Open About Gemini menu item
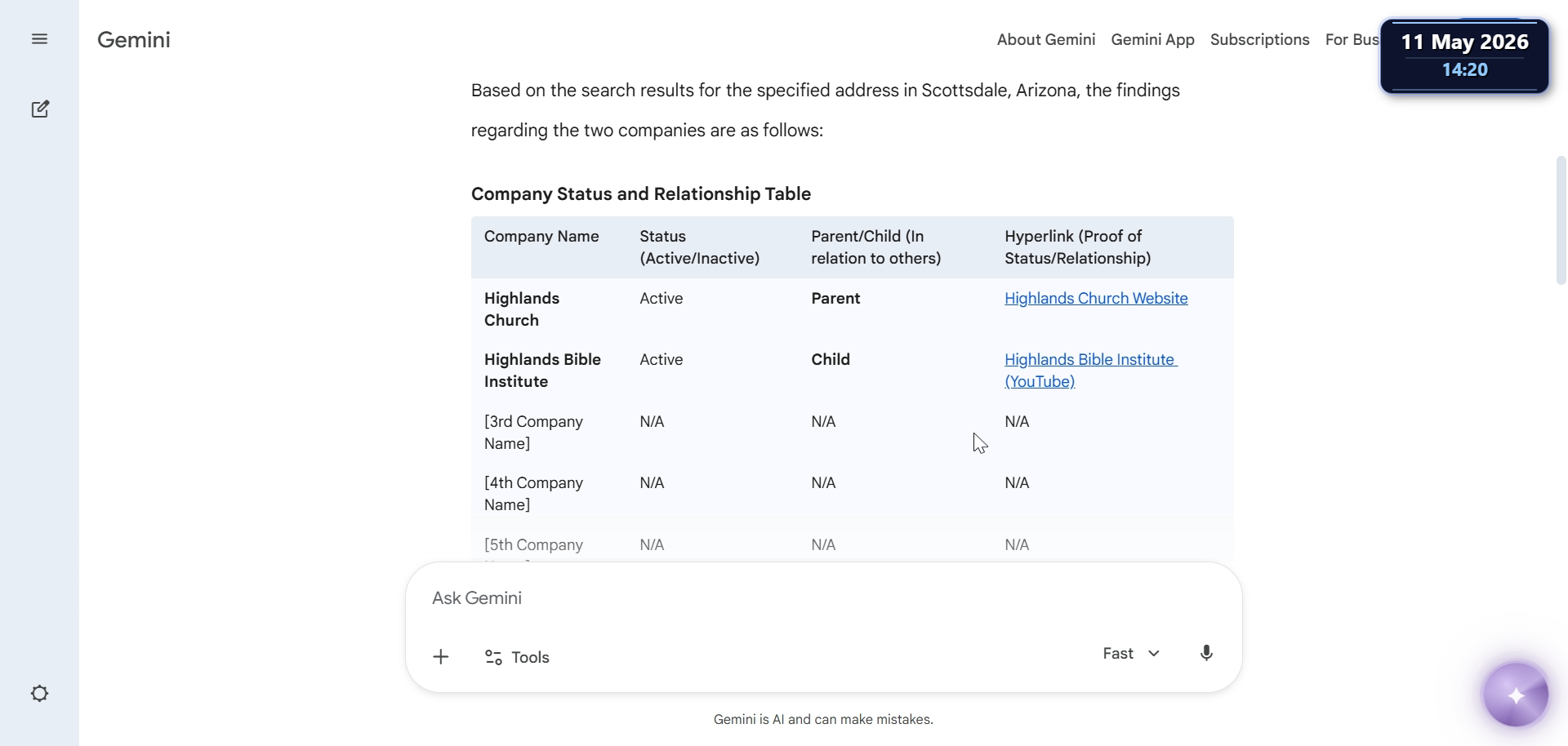1568x746 pixels. tap(1045, 39)
